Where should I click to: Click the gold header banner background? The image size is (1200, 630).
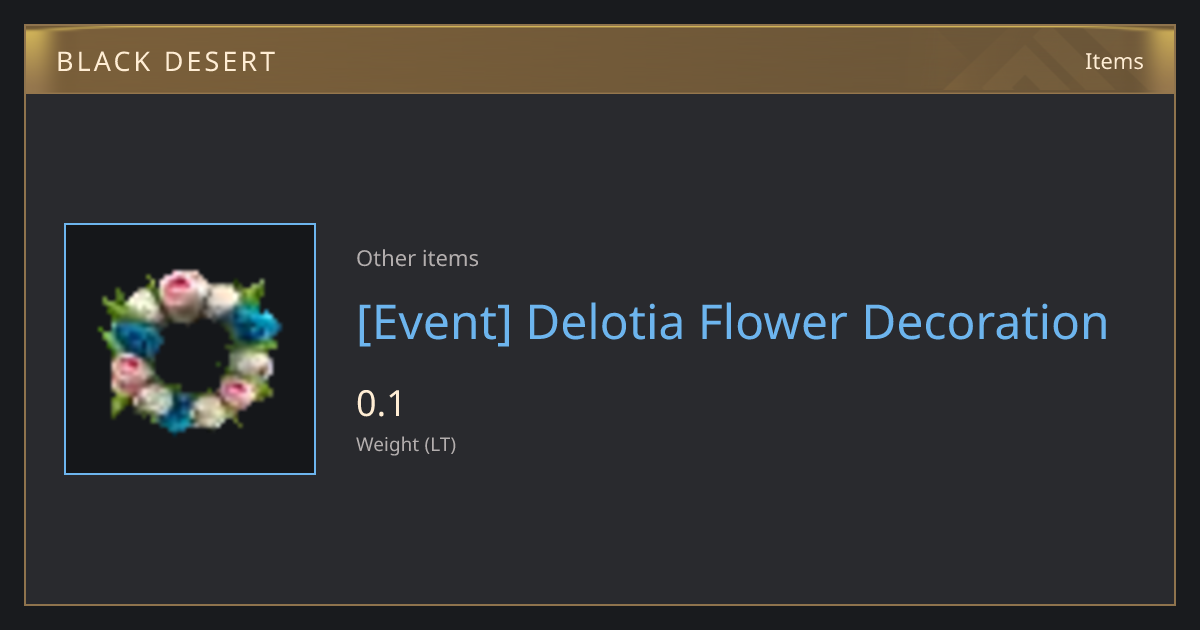point(600,60)
